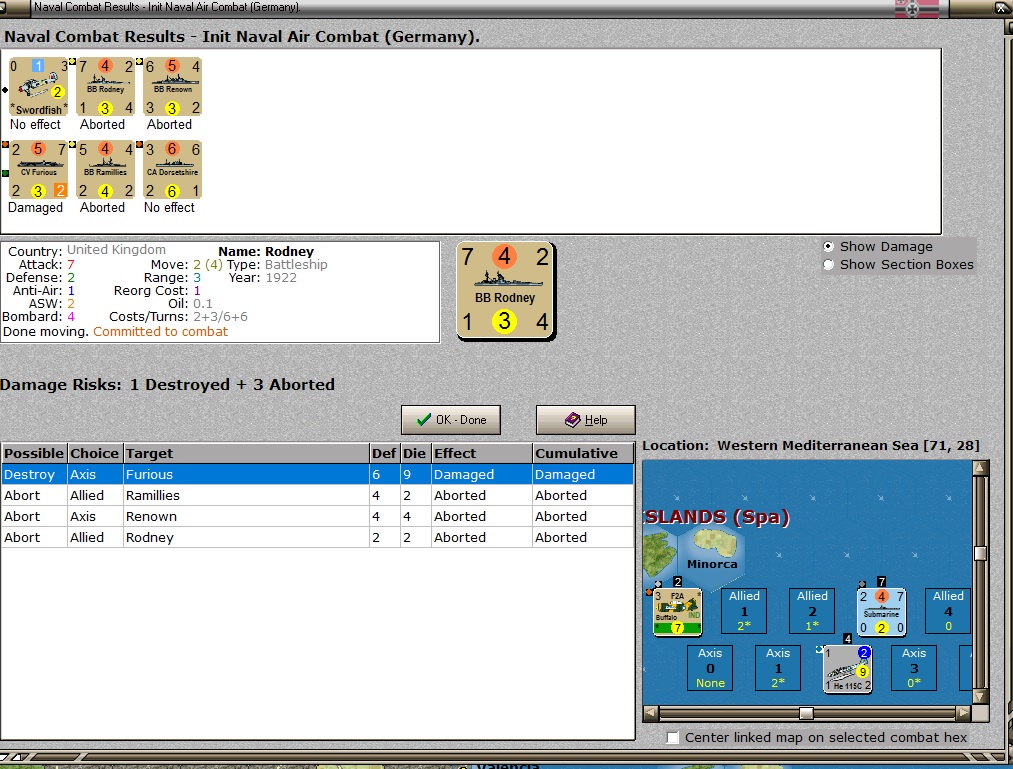The width and height of the screenshot is (1013, 769).
Task: Select the CA Dorsetshire cruiser counter
Action: 172,169
